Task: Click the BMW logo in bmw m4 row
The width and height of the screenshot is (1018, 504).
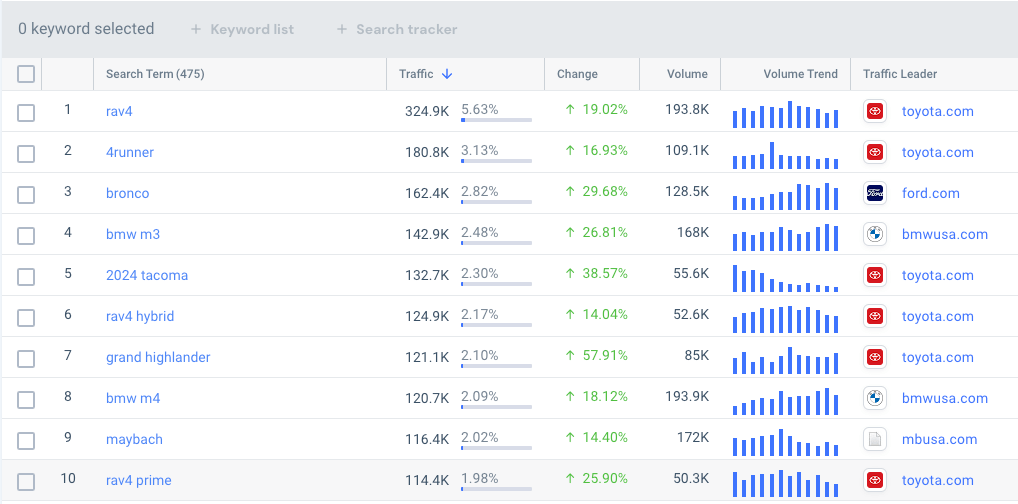Action: pos(875,399)
